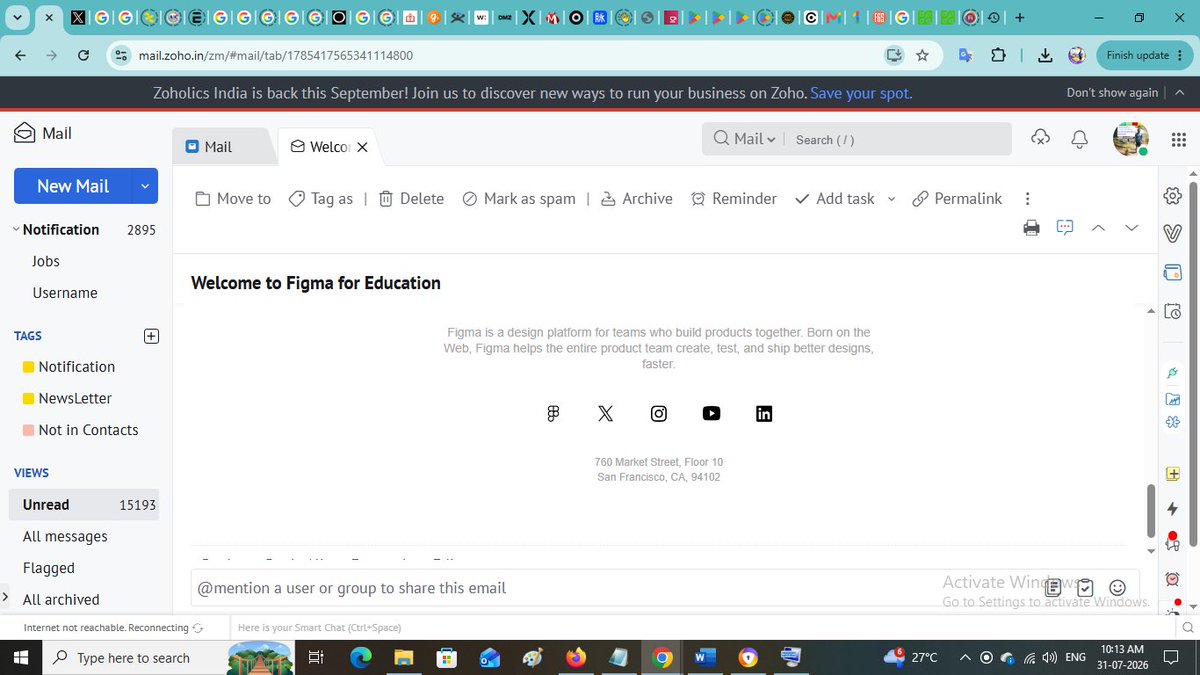
Task: Expand the left sidebar chevron
Action: (5, 598)
